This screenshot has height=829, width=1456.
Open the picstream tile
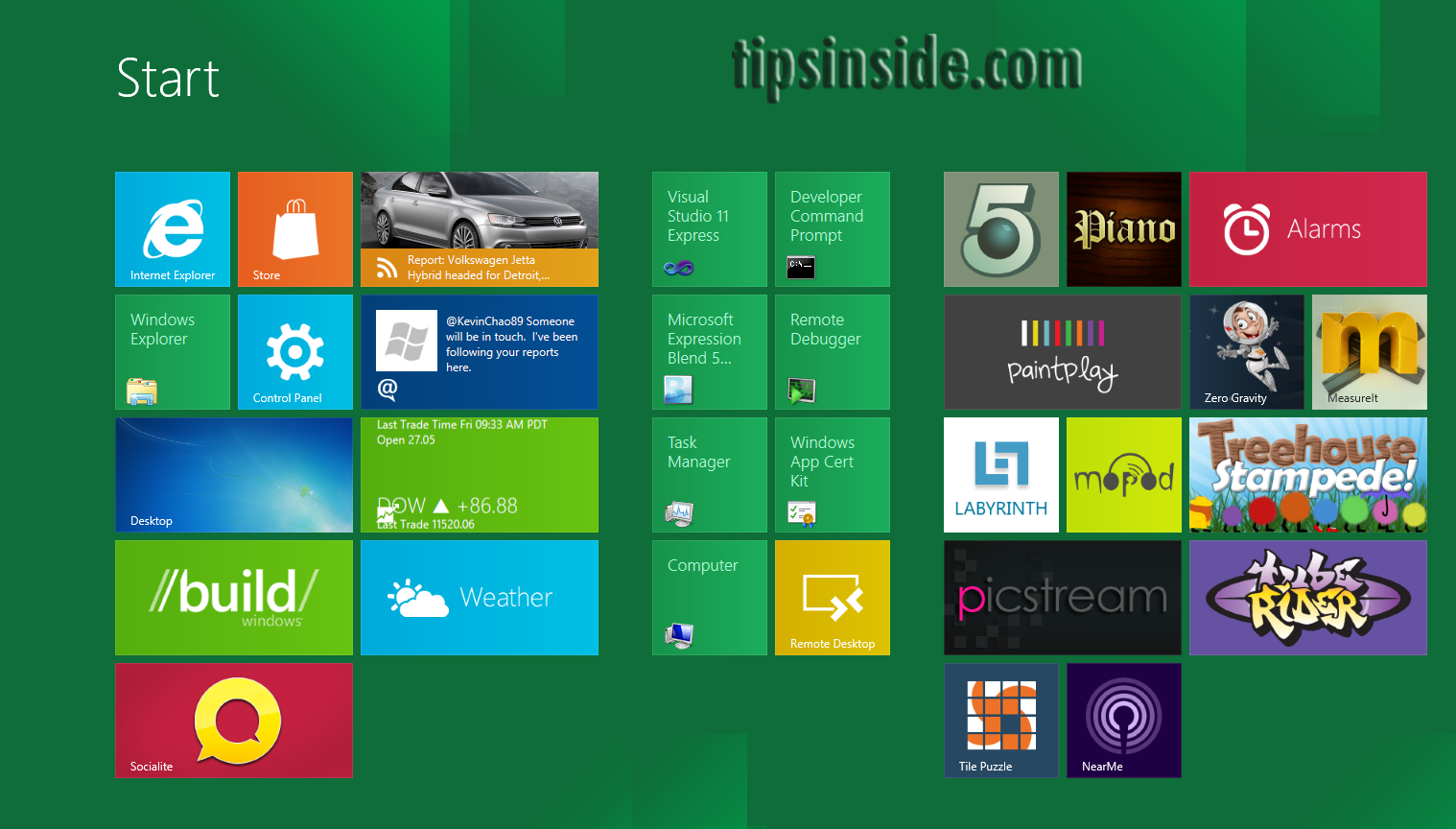[1063, 598]
